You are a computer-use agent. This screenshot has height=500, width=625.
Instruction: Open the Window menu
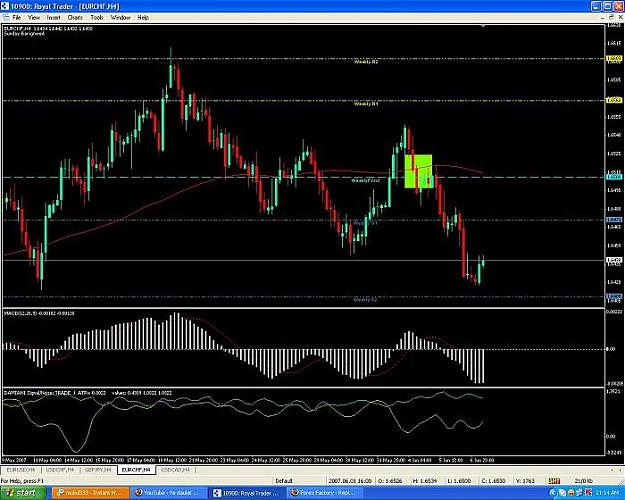120,18
